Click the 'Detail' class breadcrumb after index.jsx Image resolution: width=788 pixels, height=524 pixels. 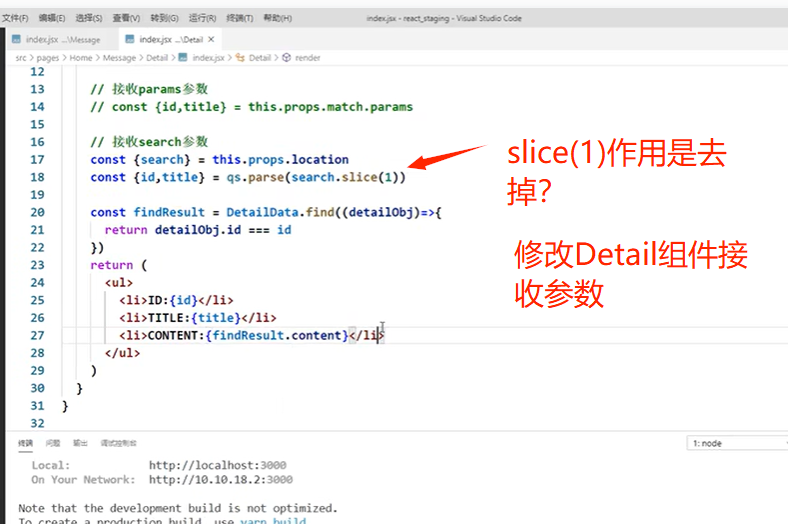(260, 58)
